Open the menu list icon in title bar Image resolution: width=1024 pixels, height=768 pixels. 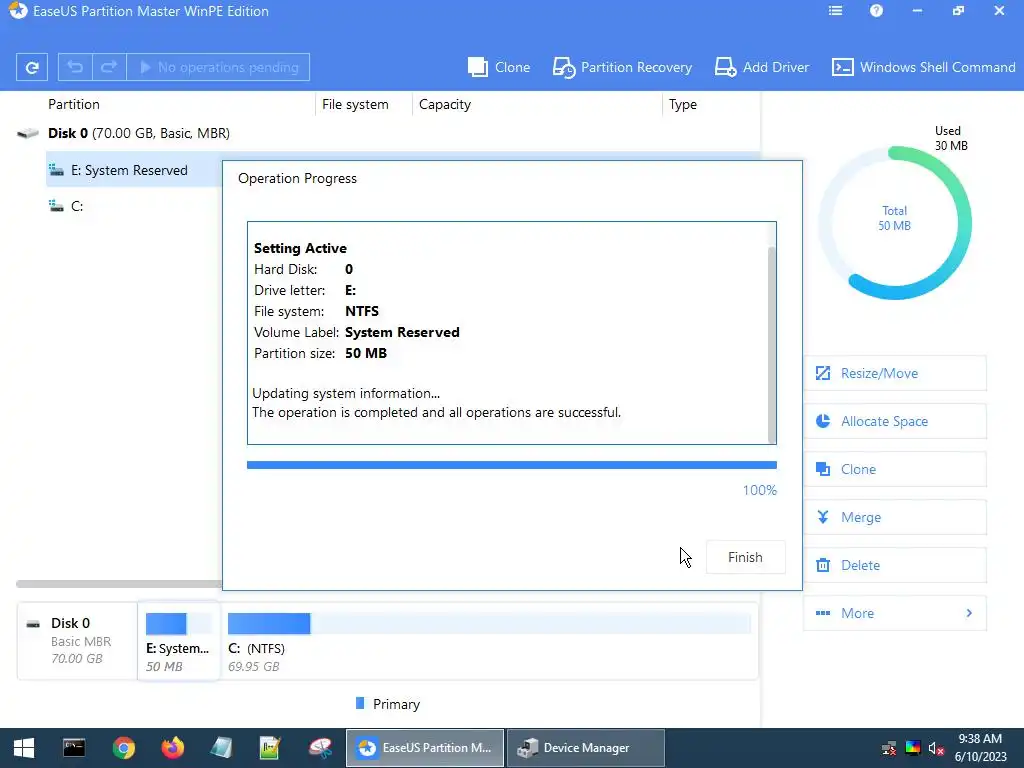coord(835,11)
